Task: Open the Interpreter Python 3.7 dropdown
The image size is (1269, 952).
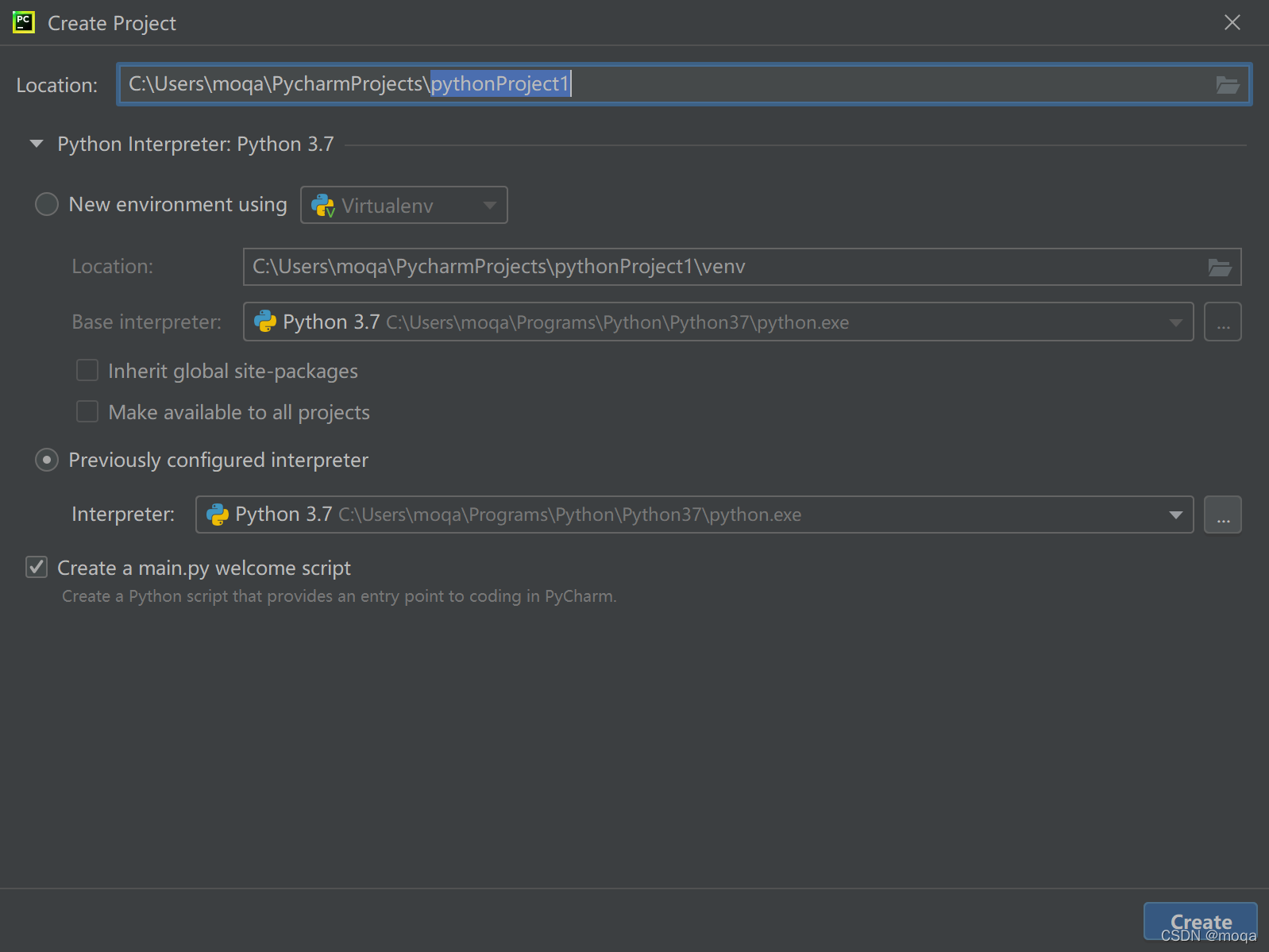Action: point(694,515)
